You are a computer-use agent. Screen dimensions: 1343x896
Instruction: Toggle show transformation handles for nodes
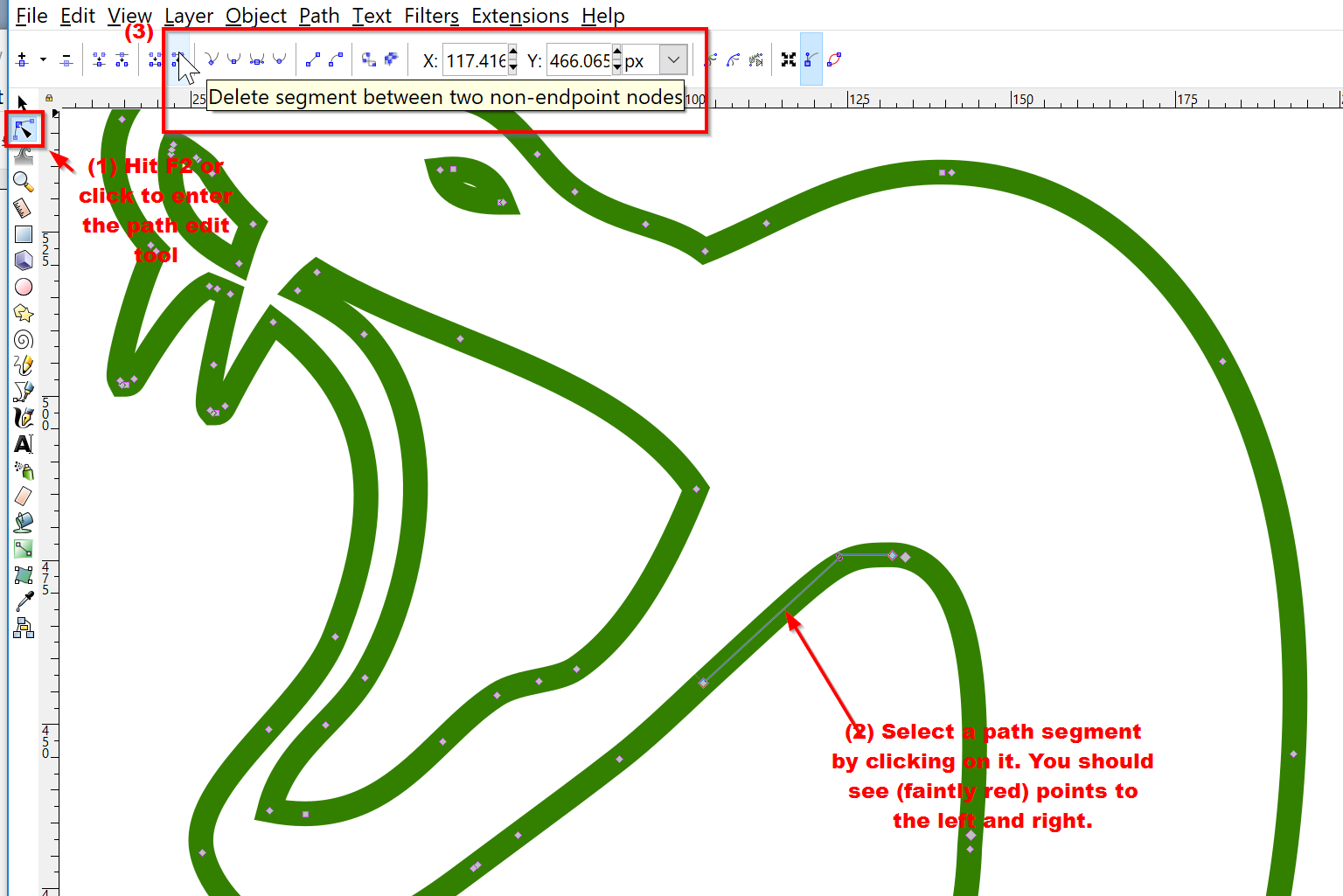(x=789, y=59)
